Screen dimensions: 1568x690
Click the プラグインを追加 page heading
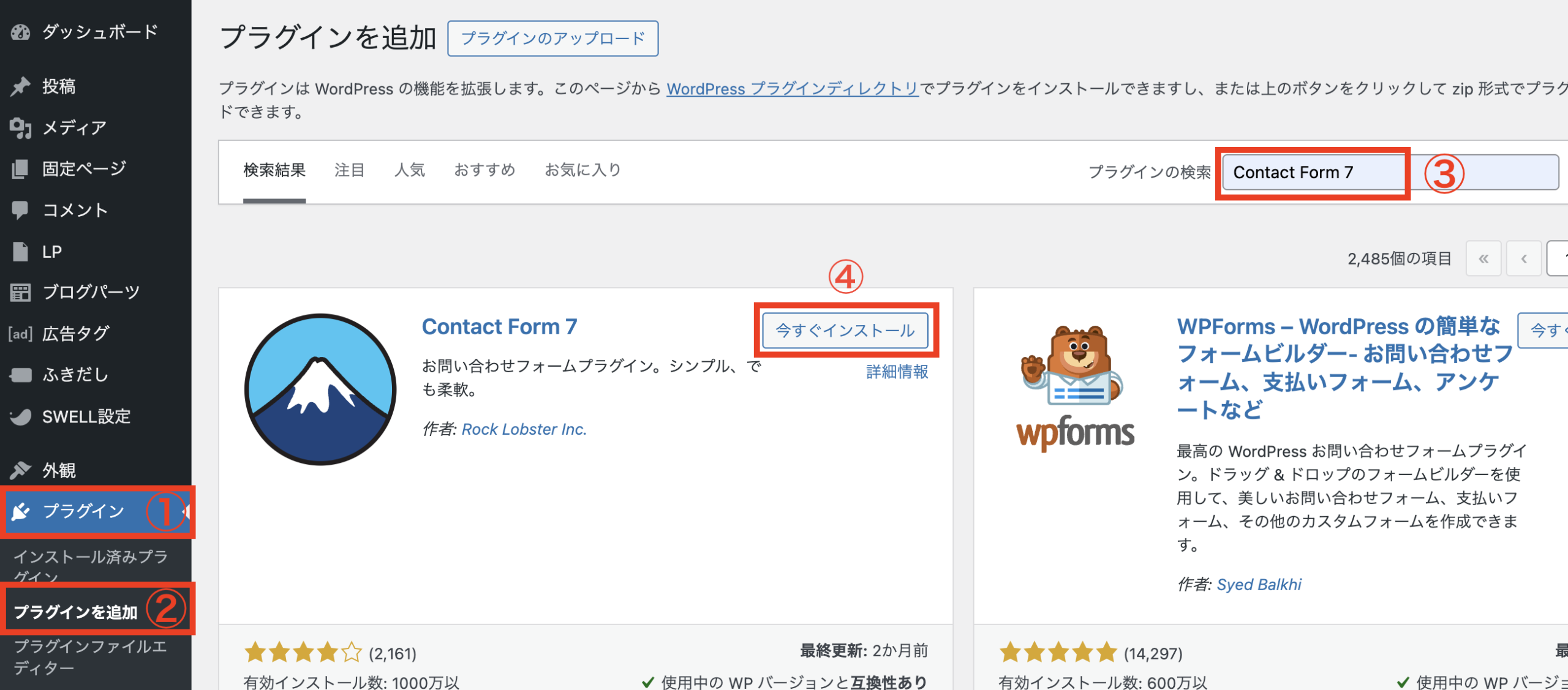point(328,38)
